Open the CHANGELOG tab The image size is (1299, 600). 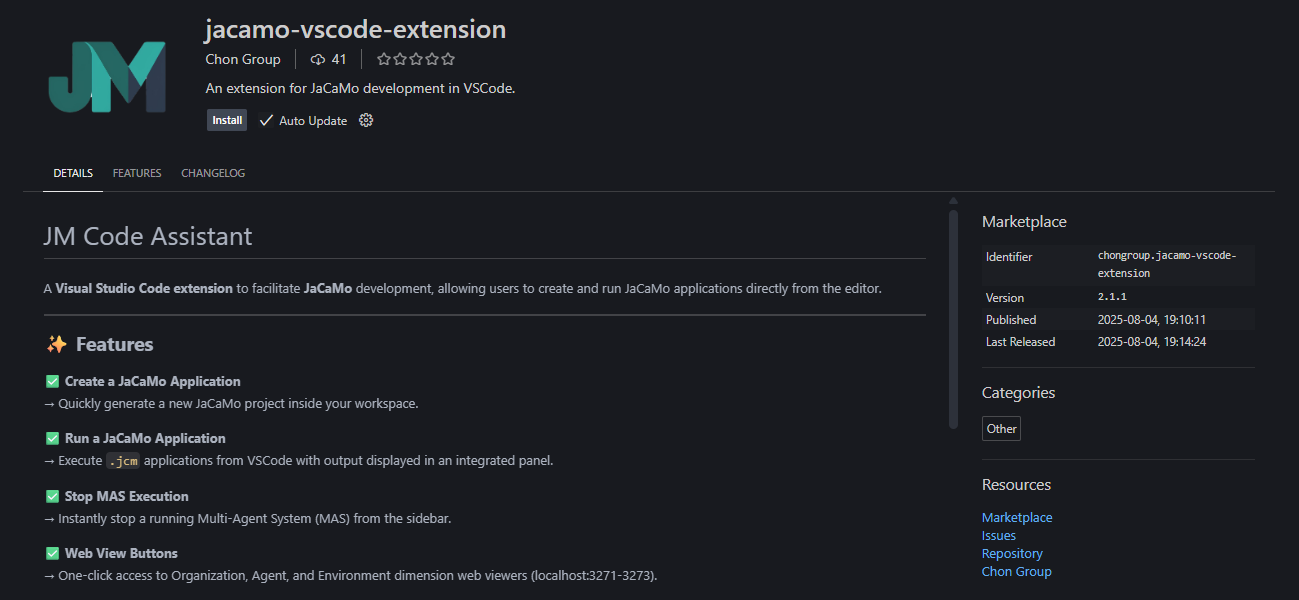[213, 173]
